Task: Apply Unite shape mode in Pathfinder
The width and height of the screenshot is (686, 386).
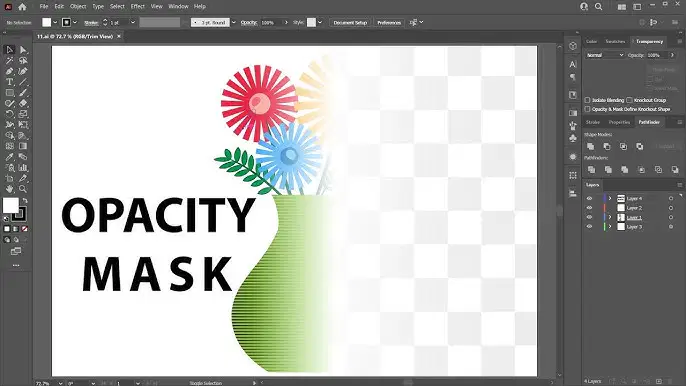Action: [x=591, y=146]
